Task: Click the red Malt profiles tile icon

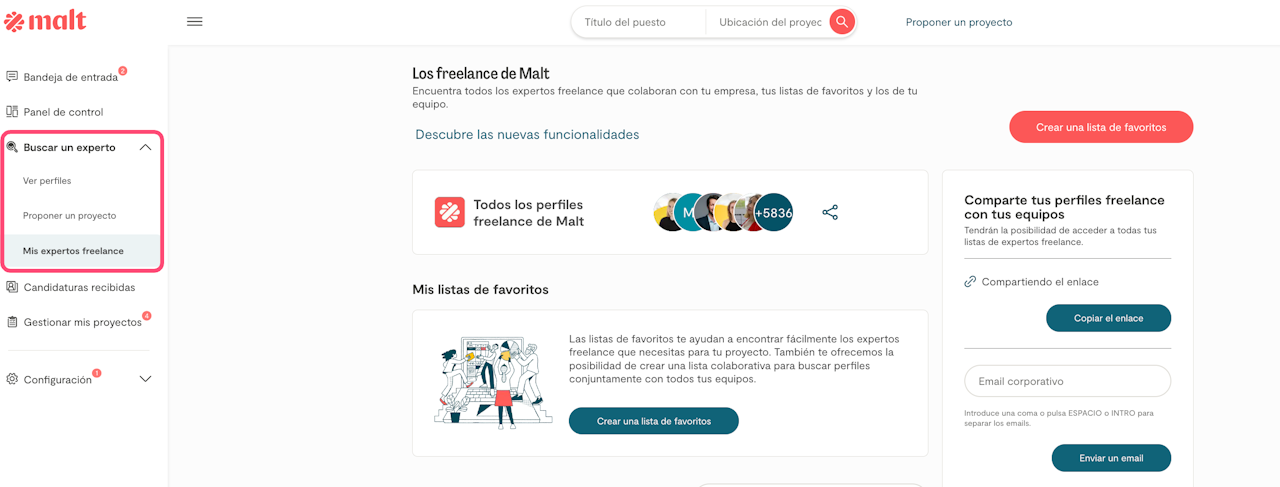Action: pos(449,212)
